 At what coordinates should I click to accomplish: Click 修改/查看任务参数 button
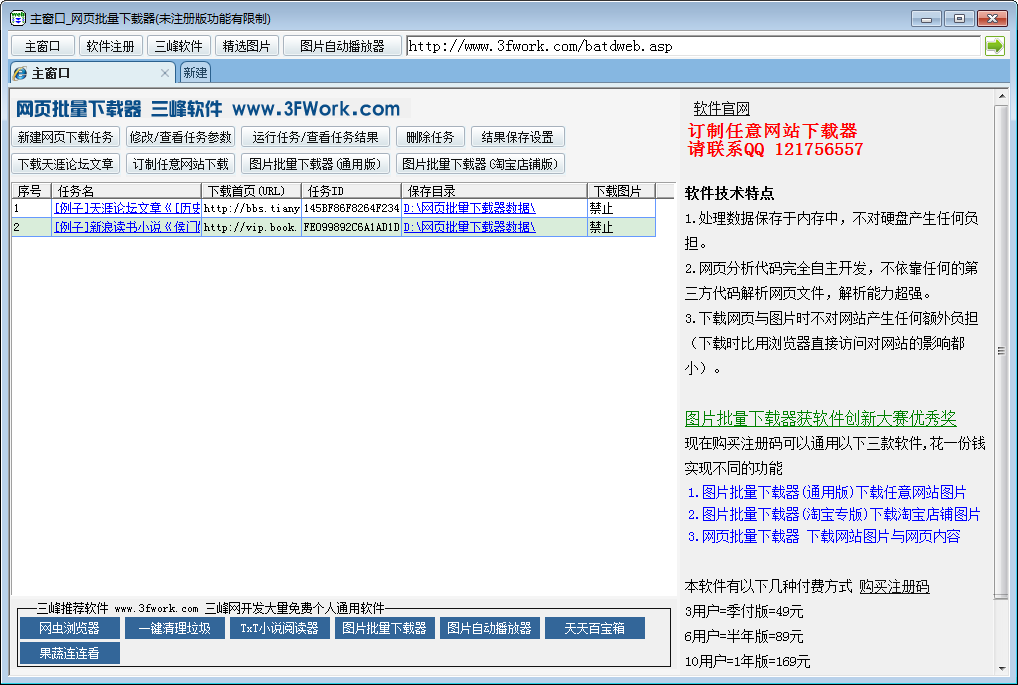tap(180, 137)
